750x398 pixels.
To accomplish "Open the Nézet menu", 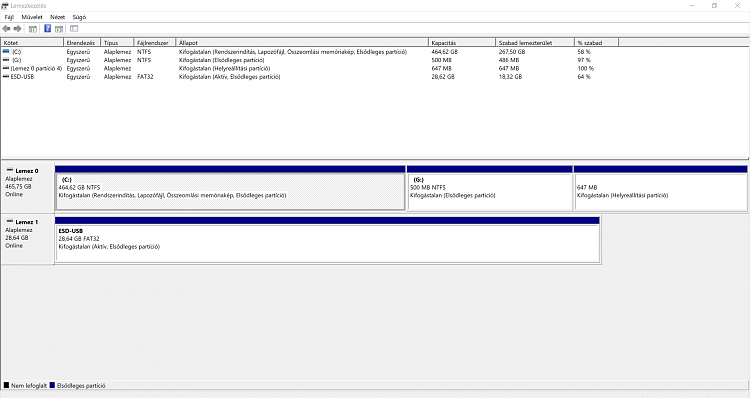I will (57, 17).
